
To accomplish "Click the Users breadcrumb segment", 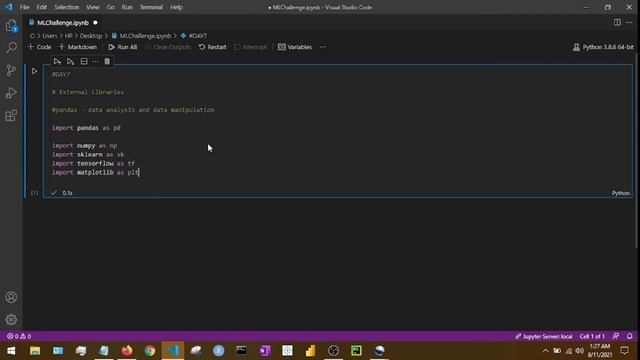I will pos(50,36).
